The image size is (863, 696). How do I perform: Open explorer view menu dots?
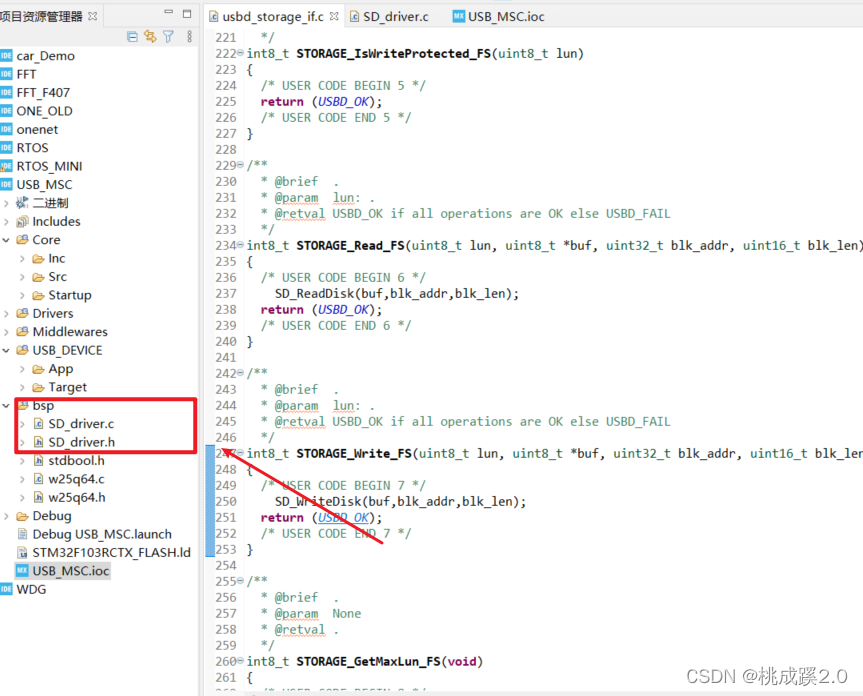point(189,37)
